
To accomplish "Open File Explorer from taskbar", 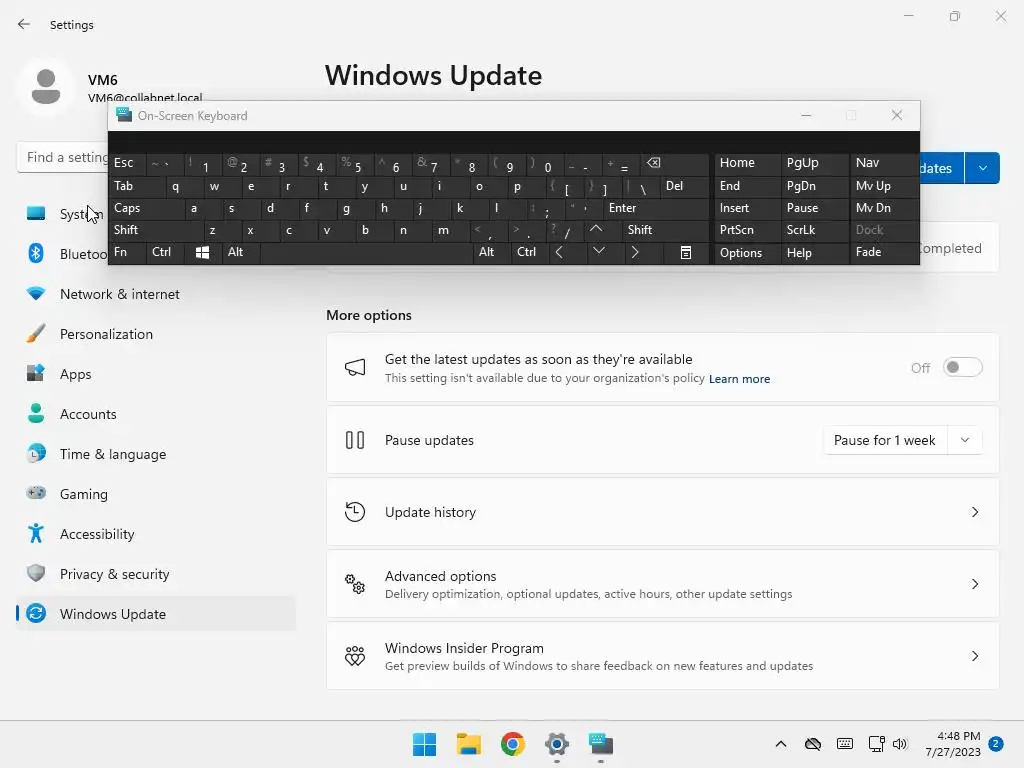I will (468, 744).
